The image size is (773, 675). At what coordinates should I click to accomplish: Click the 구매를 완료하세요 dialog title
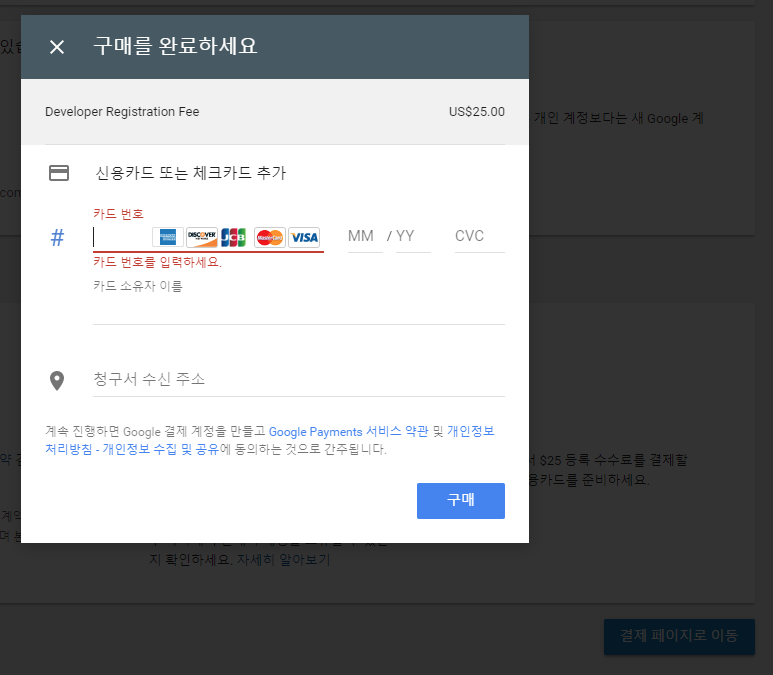(176, 46)
